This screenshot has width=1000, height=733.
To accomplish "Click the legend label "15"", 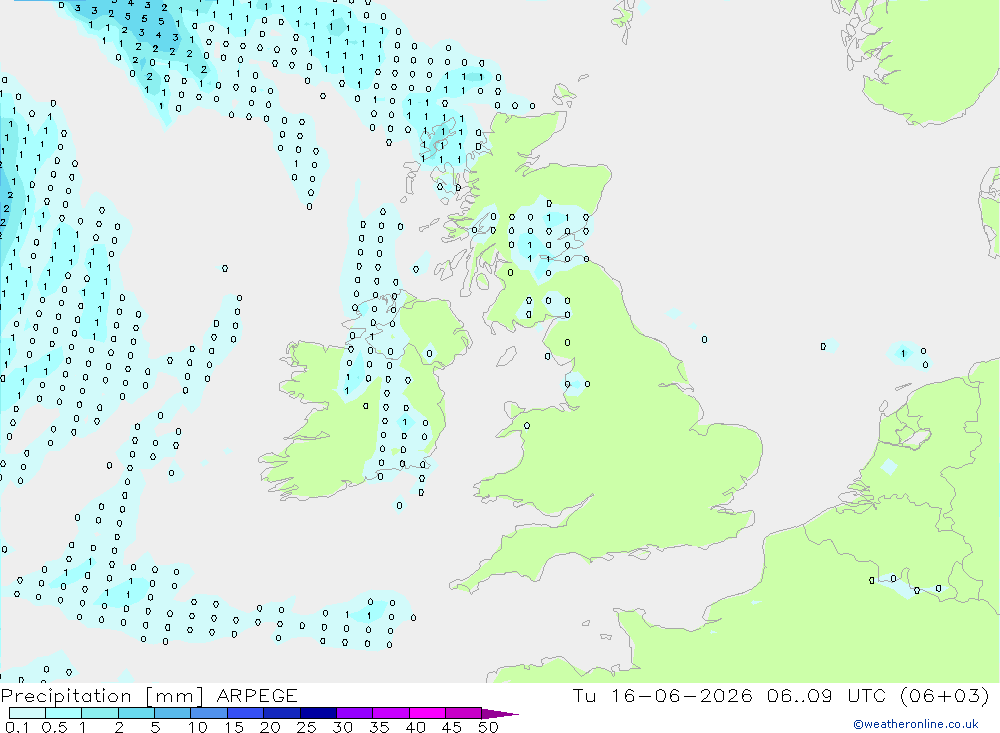I will pyautogui.click(x=234, y=727).
